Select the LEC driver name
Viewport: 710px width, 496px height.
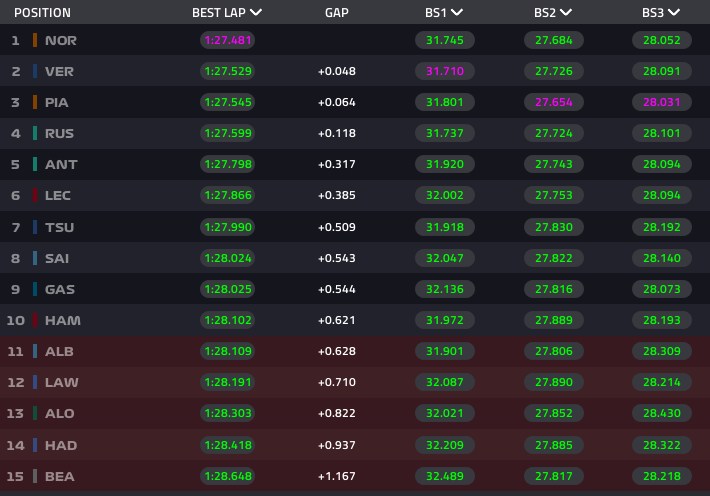tap(58, 195)
